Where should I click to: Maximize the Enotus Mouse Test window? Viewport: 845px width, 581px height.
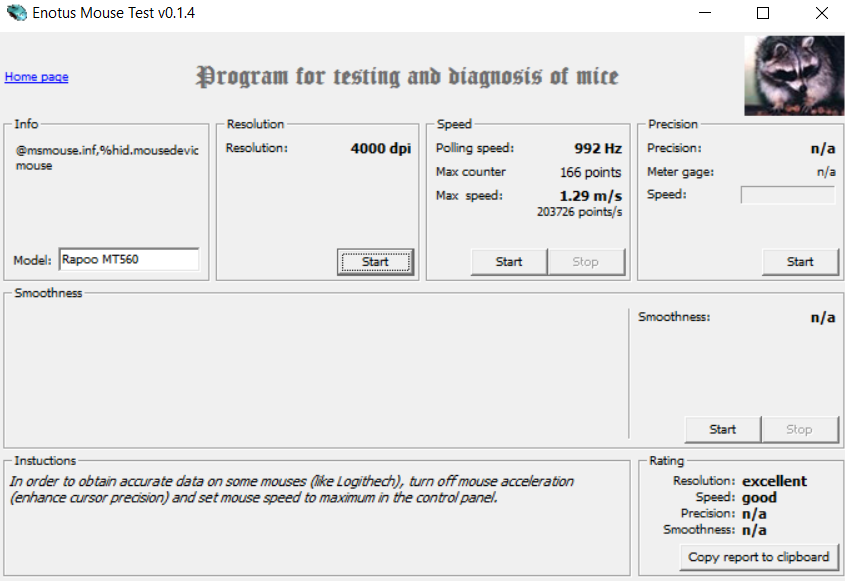763,13
